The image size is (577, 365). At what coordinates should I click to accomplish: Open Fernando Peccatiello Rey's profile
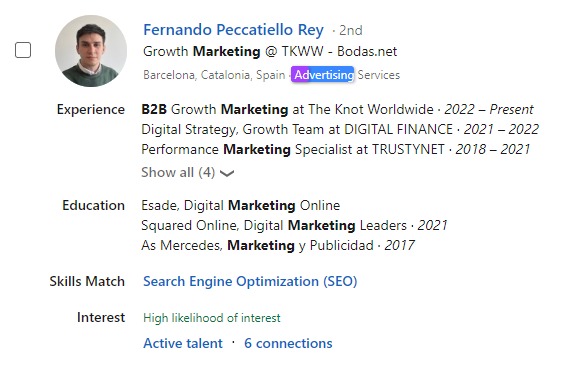233,30
